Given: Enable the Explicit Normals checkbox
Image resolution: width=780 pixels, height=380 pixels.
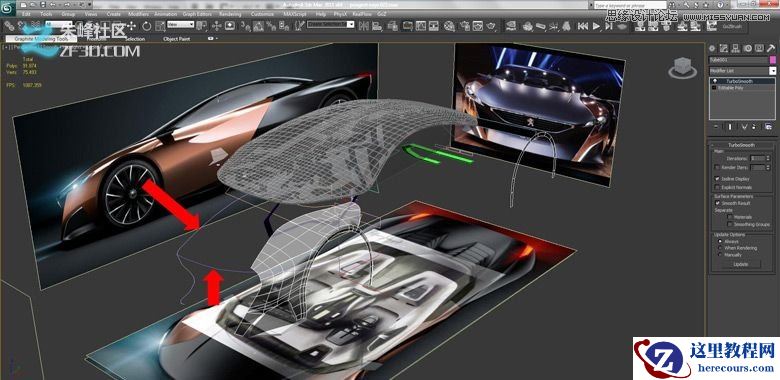Looking at the screenshot, I should [x=717, y=187].
